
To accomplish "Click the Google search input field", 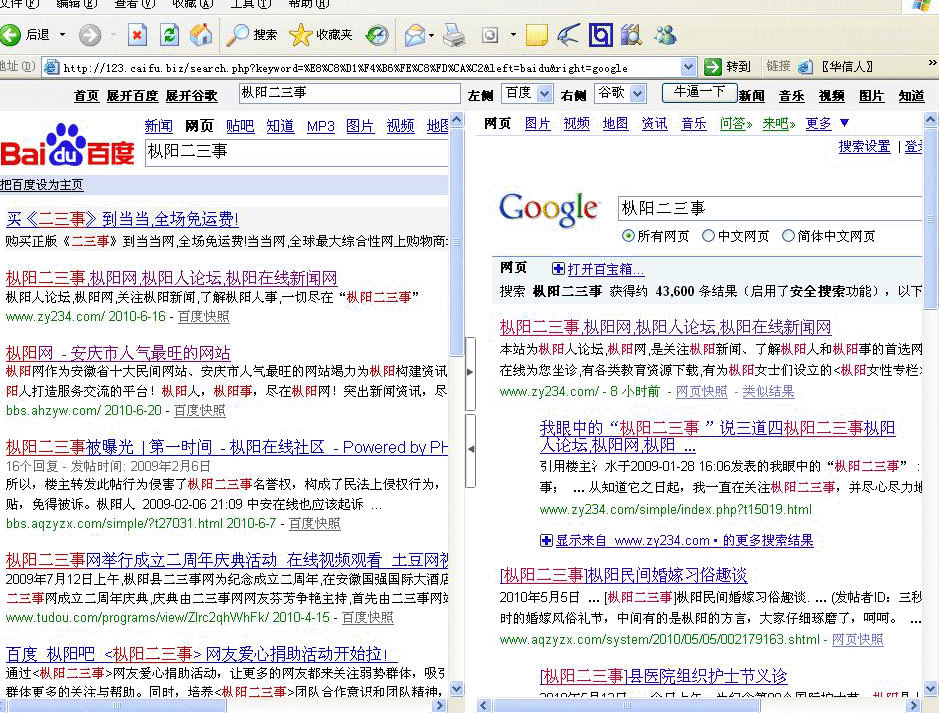I will [770, 208].
